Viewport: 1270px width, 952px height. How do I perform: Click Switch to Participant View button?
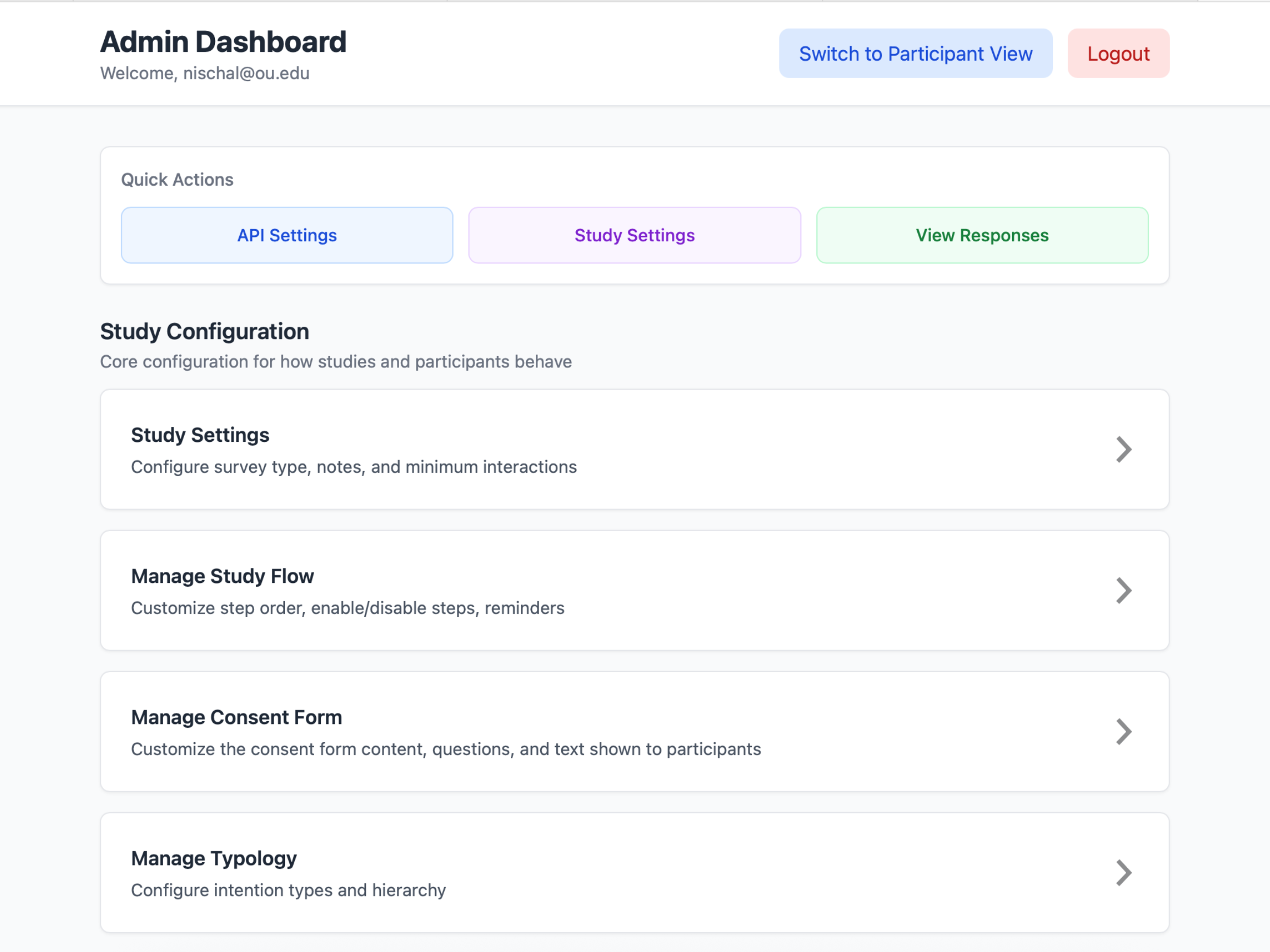pyautogui.click(x=915, y=53)
